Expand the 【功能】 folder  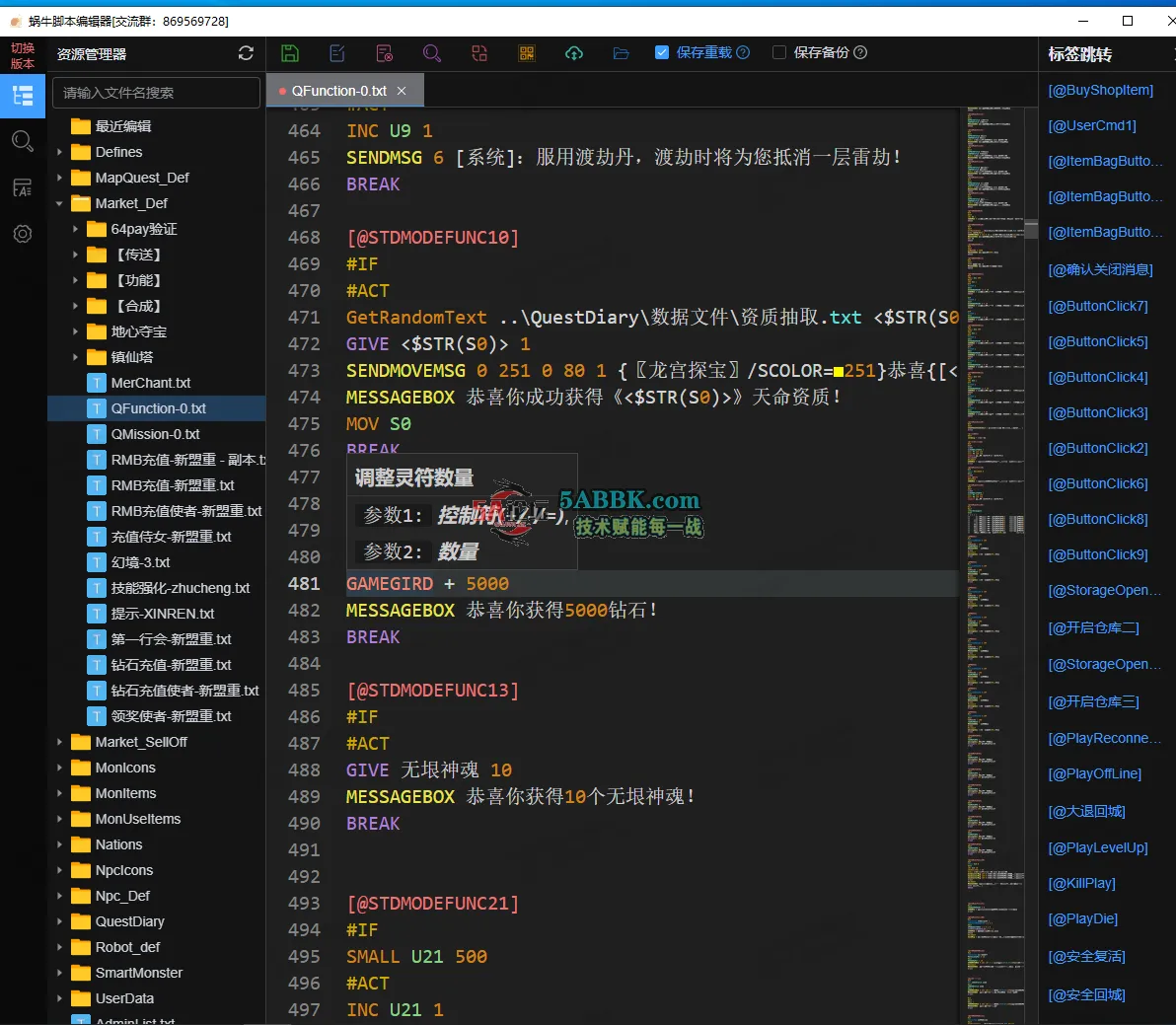(x=75, y=280)
